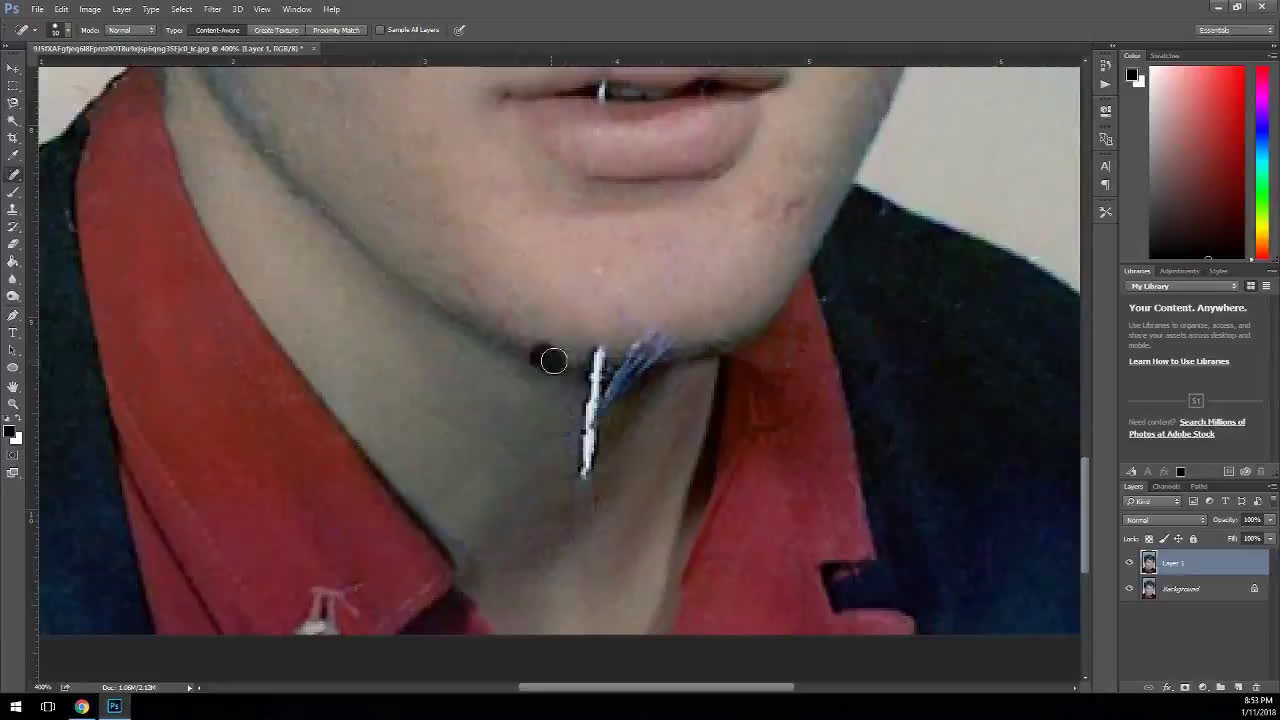Open the layer blend mode dropdown
This screenshot has width=1280, height=720.
coord(1166,520)
